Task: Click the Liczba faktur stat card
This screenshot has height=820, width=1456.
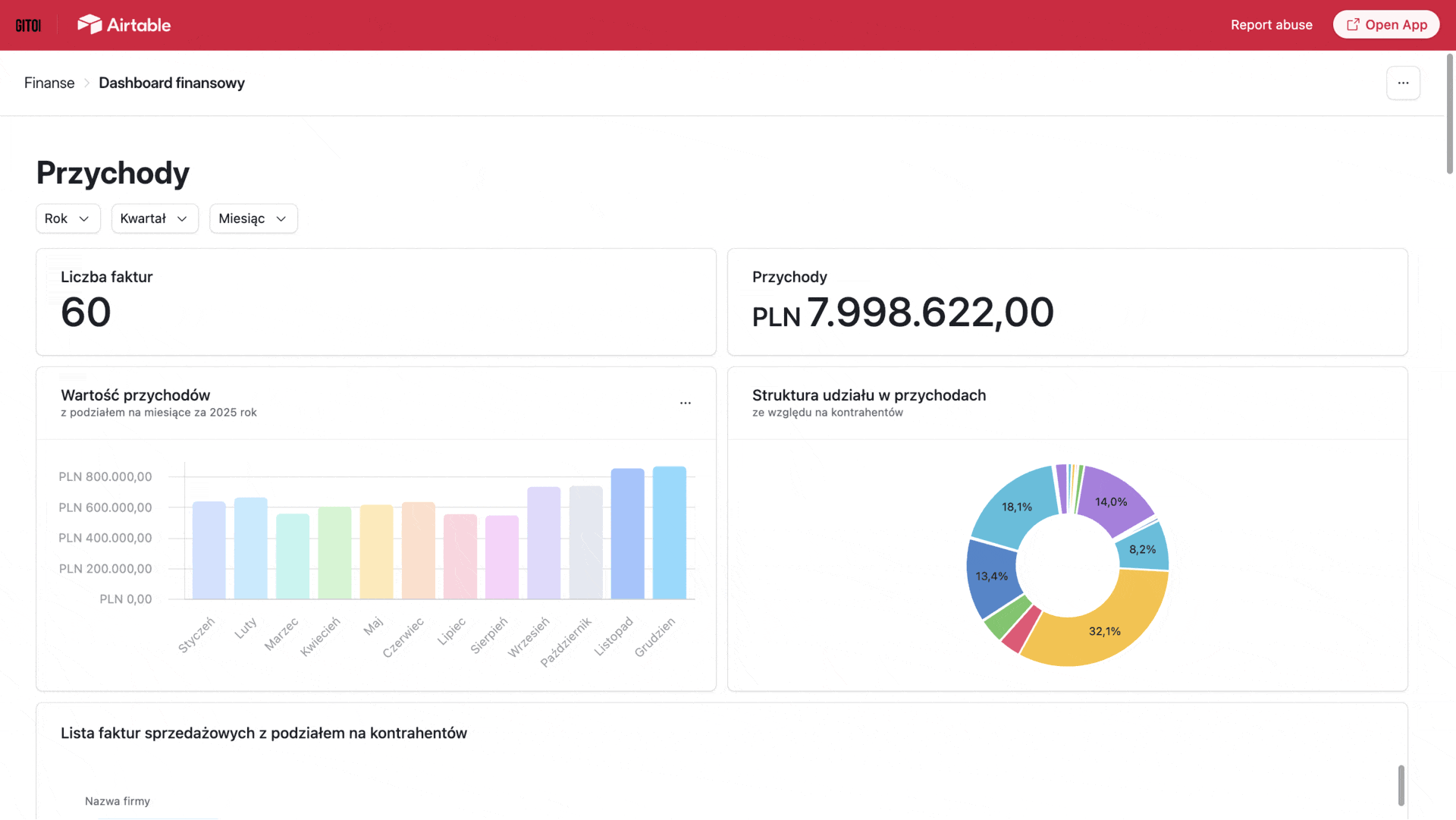Action: (375, 301)
